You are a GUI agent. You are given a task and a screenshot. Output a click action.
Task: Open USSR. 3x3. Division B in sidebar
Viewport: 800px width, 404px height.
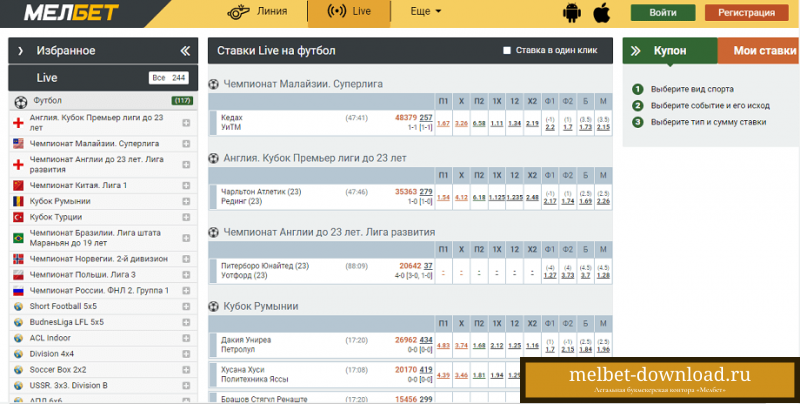click(x=68, y=386)
